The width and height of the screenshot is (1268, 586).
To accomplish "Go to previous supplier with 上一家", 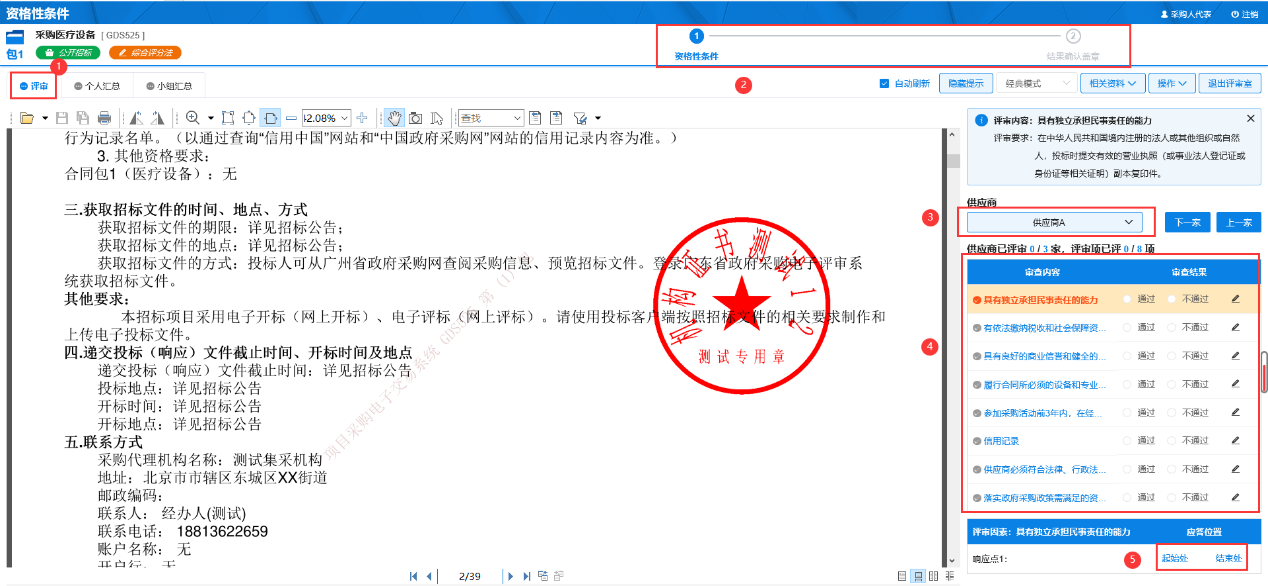I will [x=1239, y=222].
